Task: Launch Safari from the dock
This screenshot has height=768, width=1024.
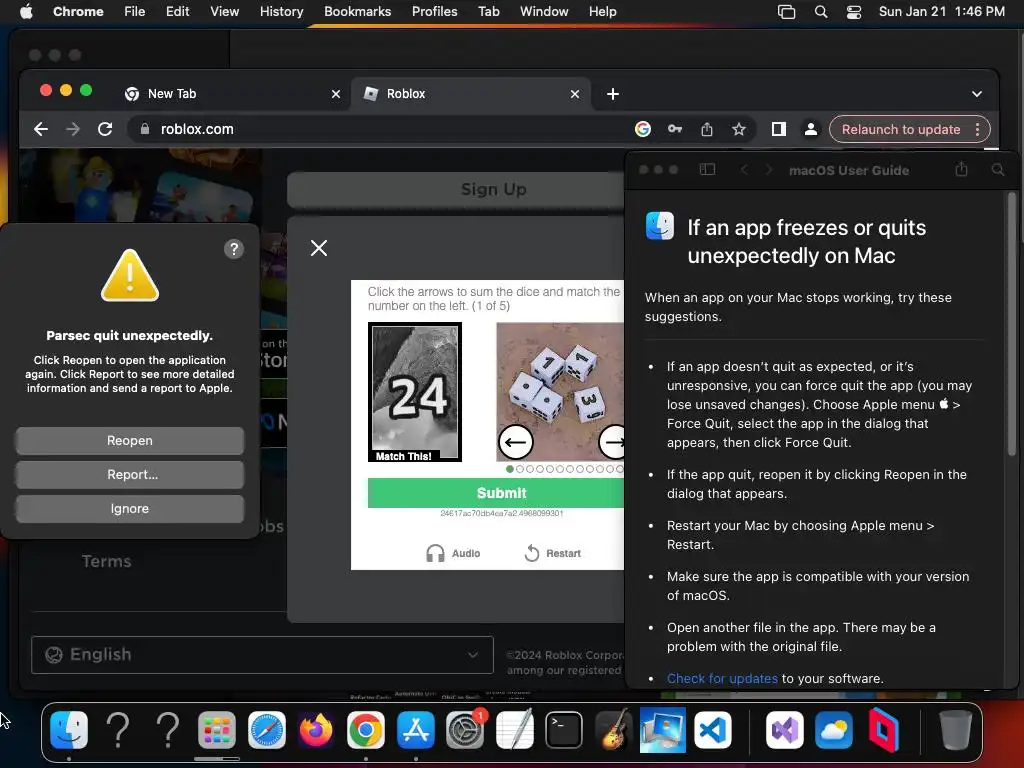Action: (266, 729)
